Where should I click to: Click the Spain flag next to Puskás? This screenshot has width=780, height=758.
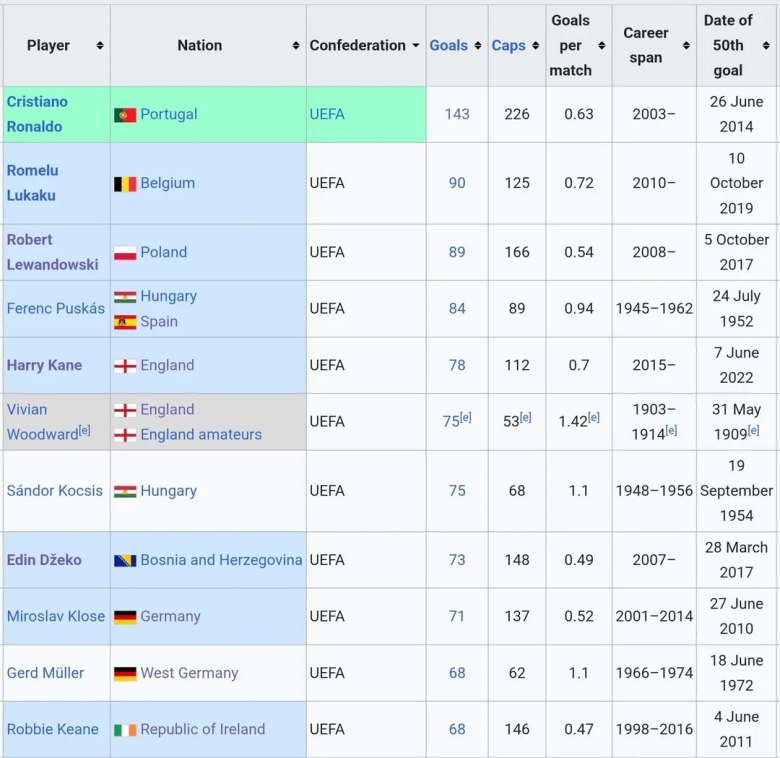125,322
